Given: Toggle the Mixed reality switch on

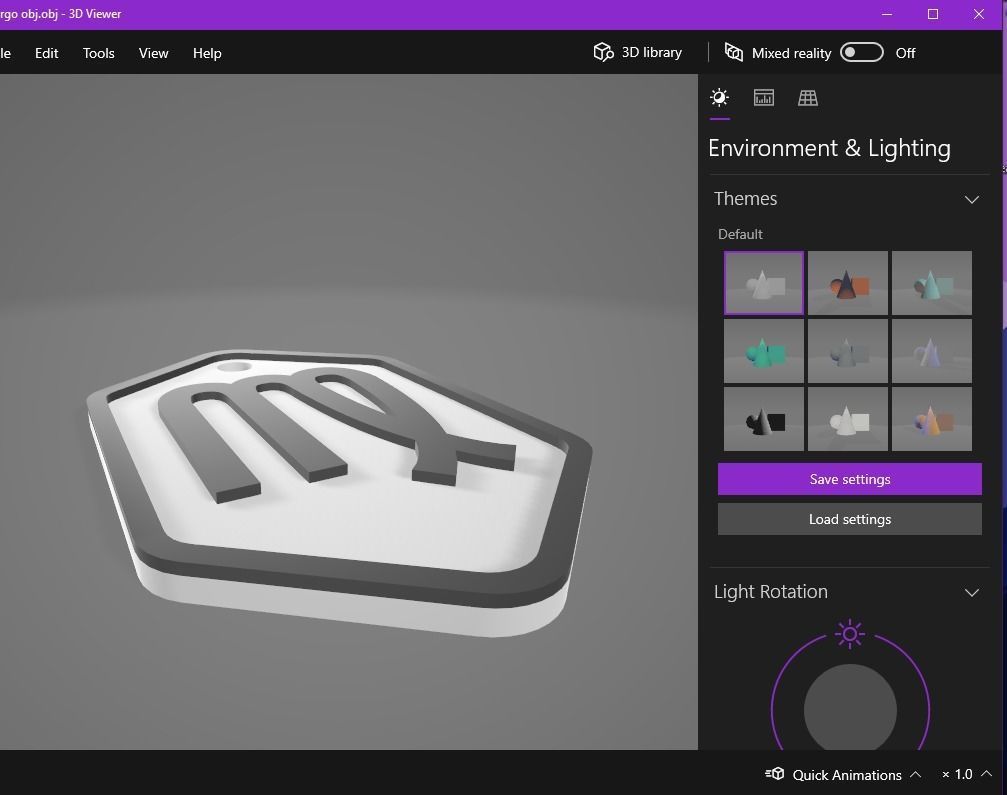Looking at the screenshot, I should [x=862, y=52].
